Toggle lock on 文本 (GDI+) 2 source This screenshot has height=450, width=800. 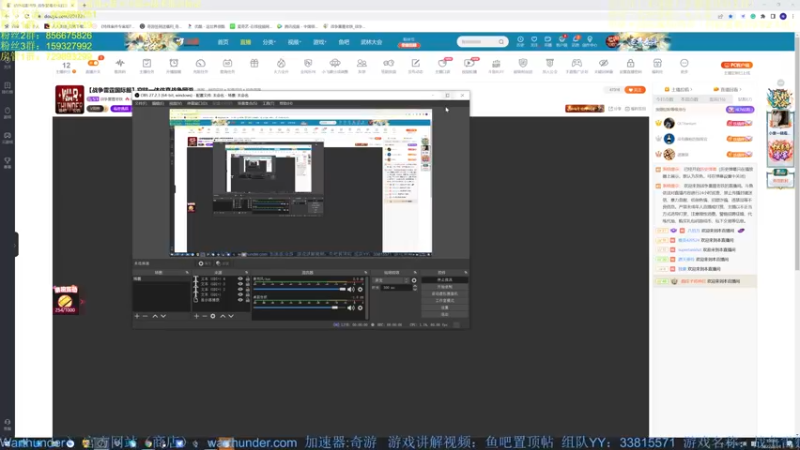pyautogui.click(x=248, y=289)
